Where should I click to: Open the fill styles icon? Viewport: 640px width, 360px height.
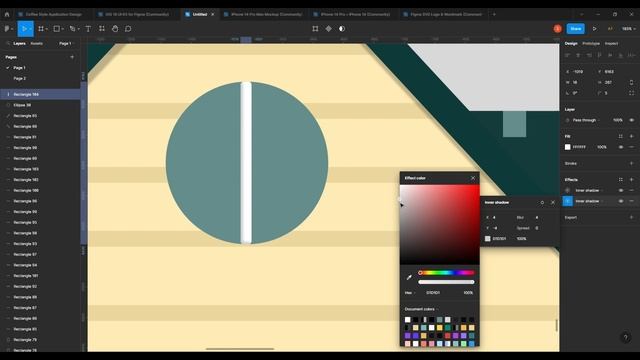pos(621,136)
